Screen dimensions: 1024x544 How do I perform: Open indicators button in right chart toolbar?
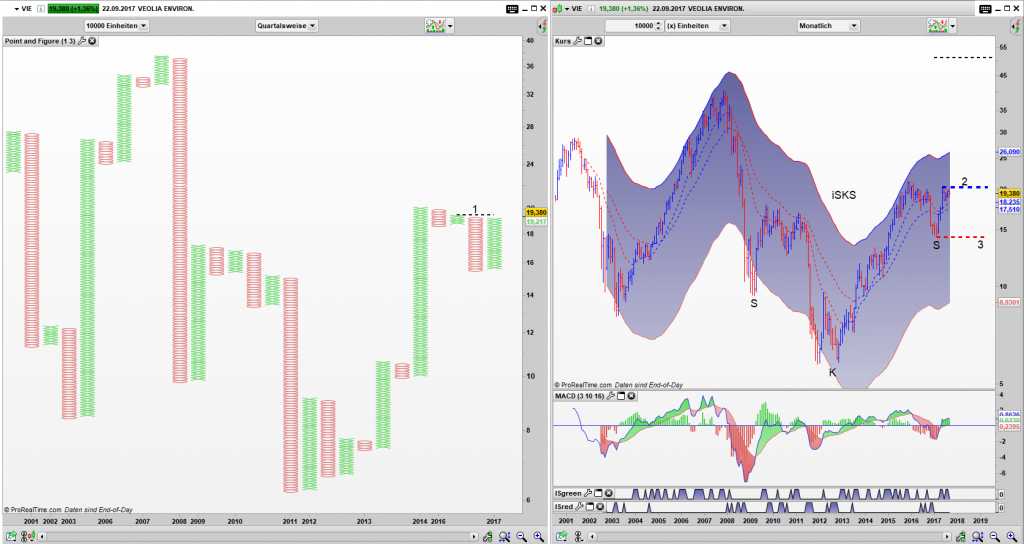click(937, 25)
